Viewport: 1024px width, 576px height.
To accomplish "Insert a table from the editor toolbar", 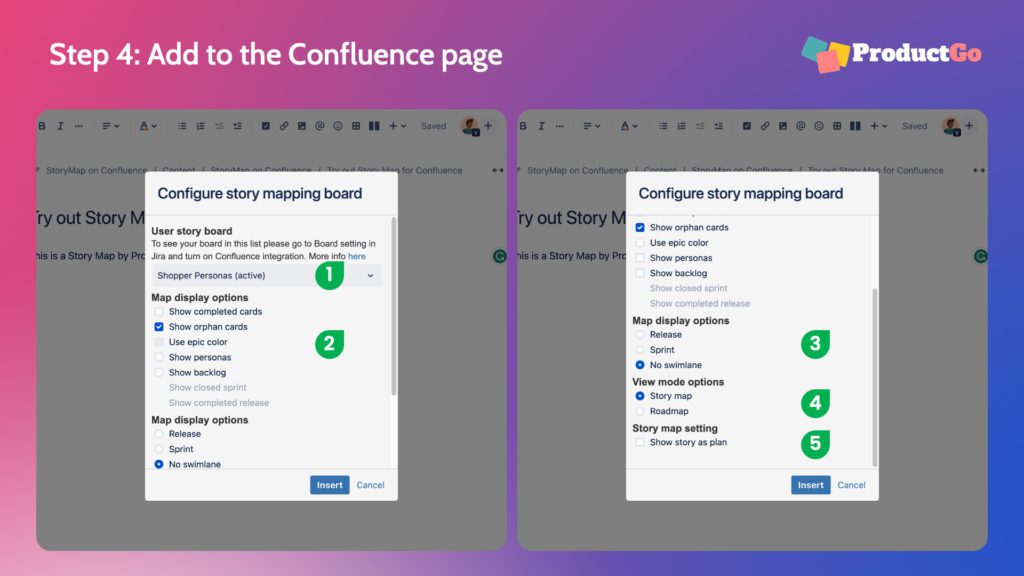I will pos(354,126).
